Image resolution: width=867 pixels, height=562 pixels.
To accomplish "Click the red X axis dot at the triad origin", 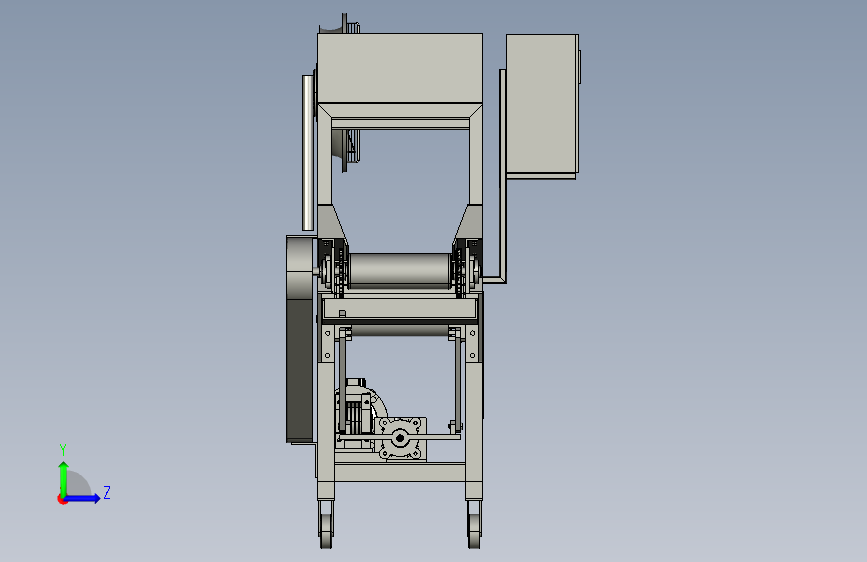I will pyautogui.click(x=62, y=499).
